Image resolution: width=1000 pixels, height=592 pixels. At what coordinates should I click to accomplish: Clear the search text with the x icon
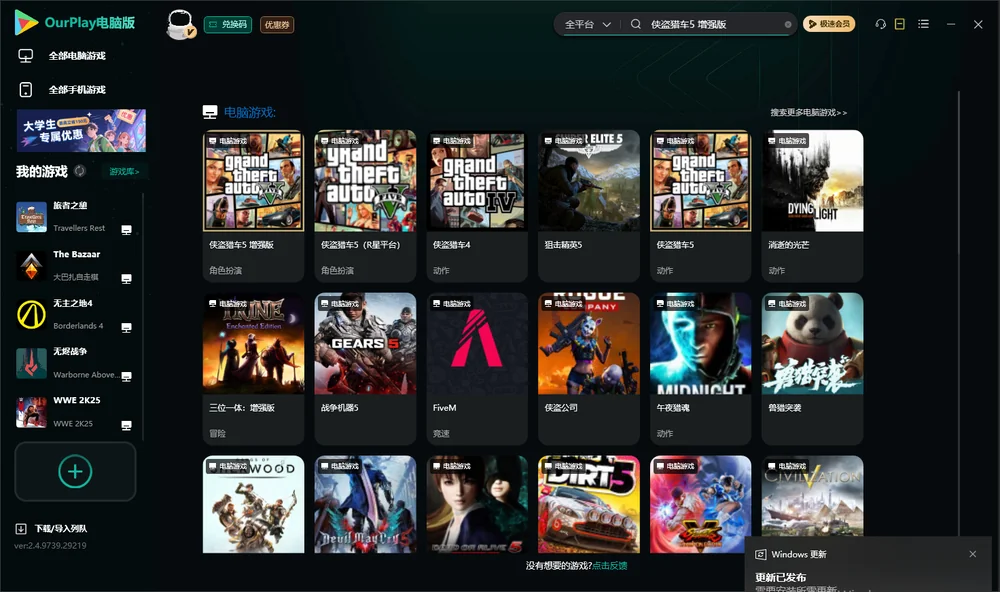(x=788, y=25)
